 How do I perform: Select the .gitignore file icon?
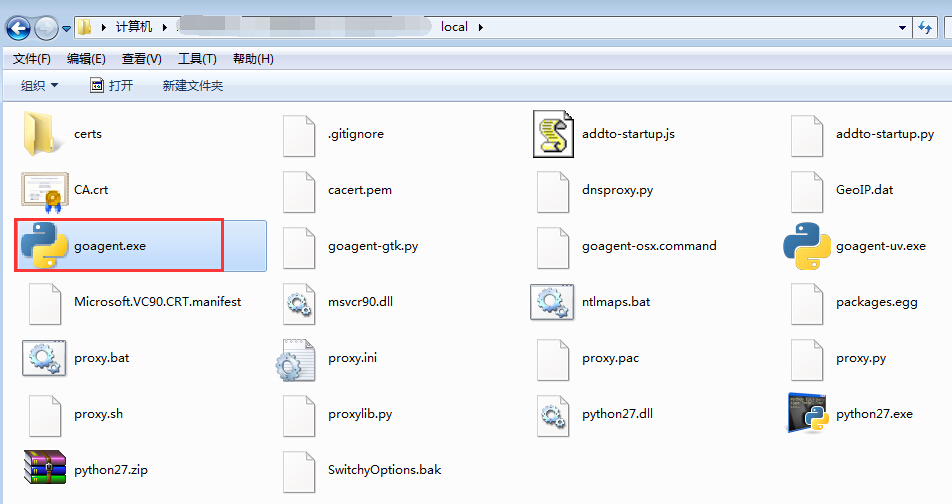tap(299, 136)
